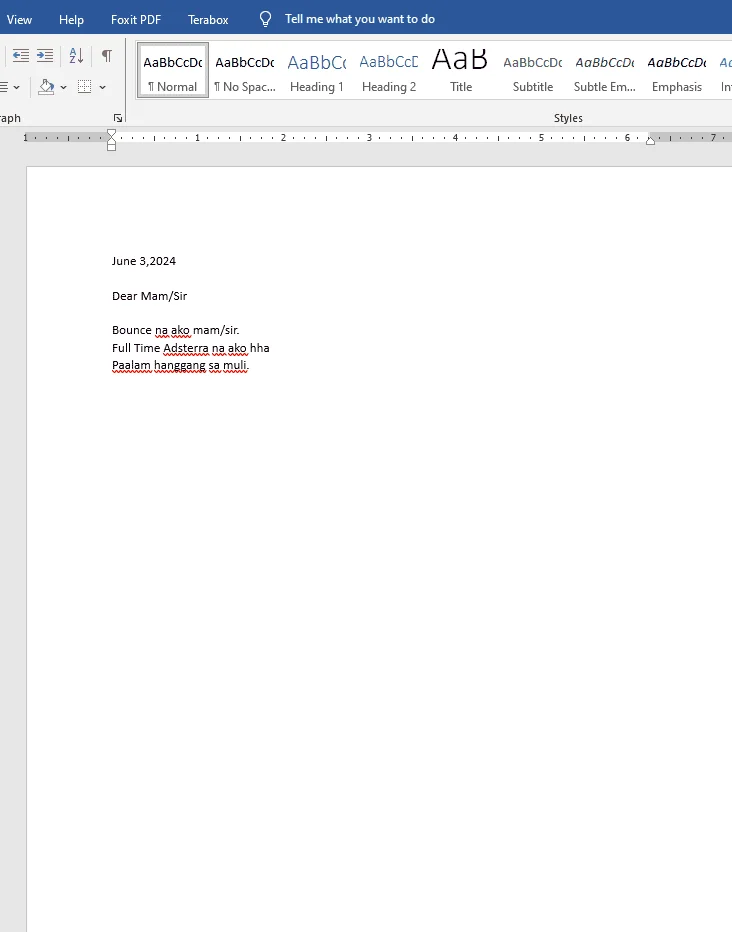The image size is (732, 932).
Task: Apply the Heading 1 style
Action: tap(317, 70)
